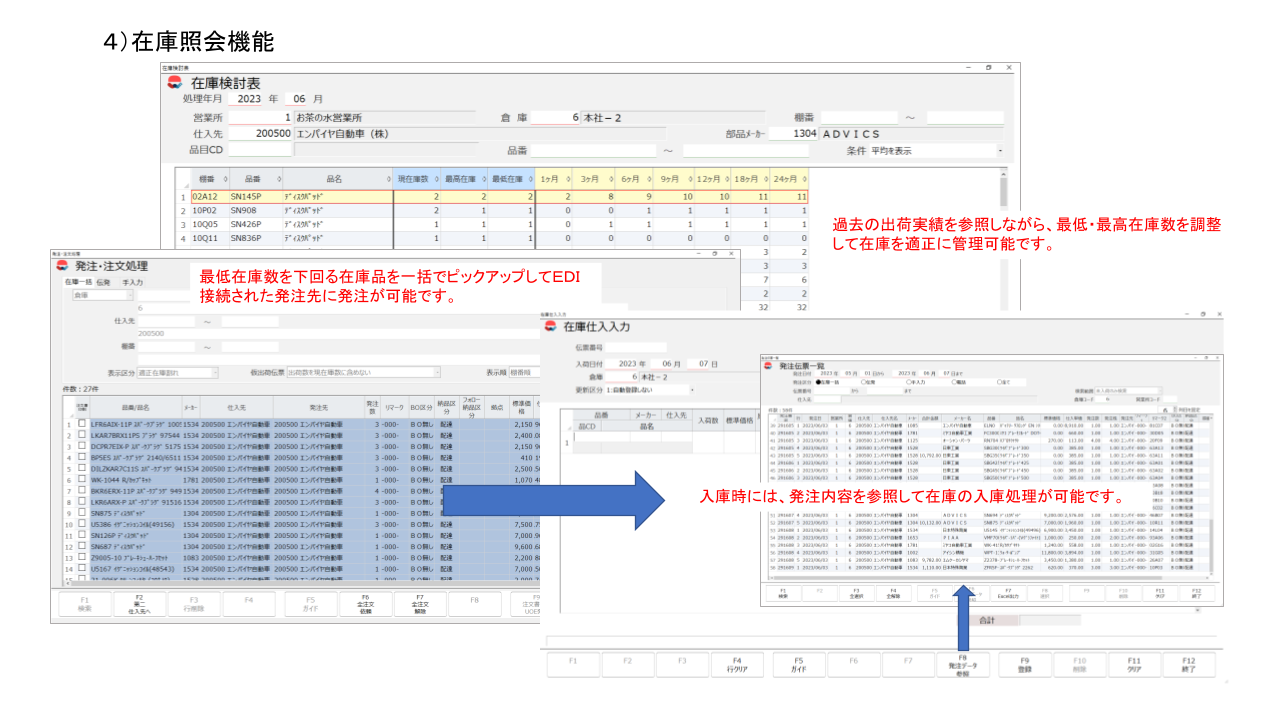Image resolution: width=1280 pixels, height=720 pixels.
Task: Click F4 行クリア in 在庫仕入入力
Action: (x=736, y=664)
